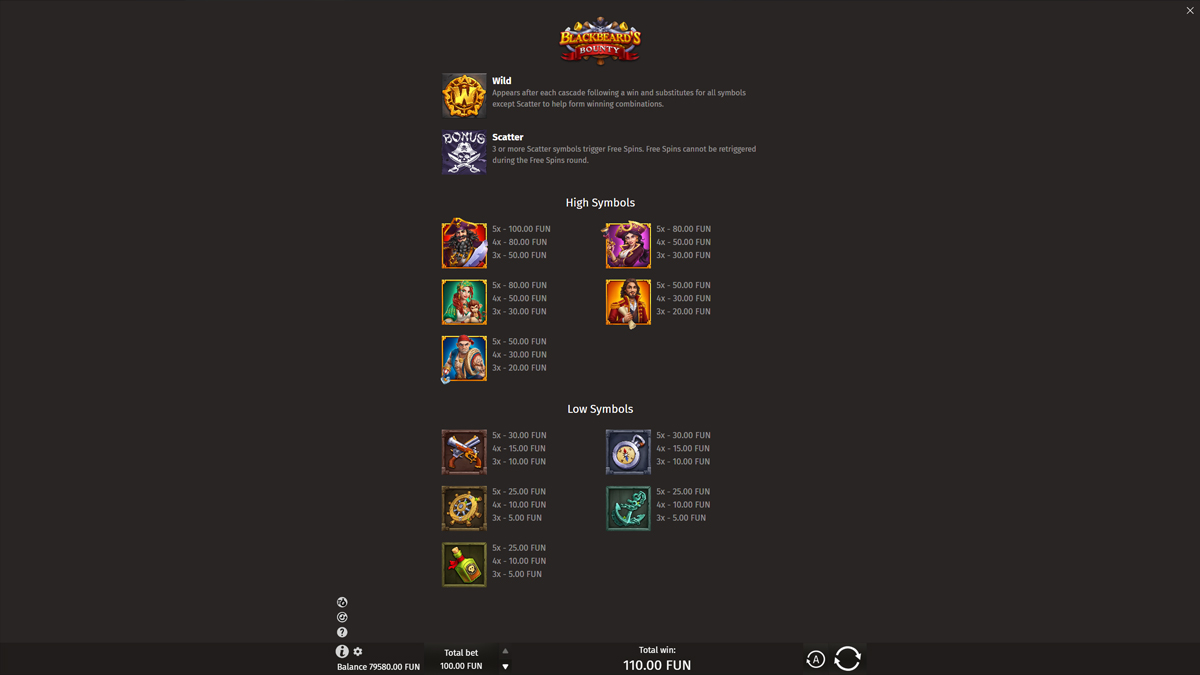Click the second round icon above help

coord(342,617)
